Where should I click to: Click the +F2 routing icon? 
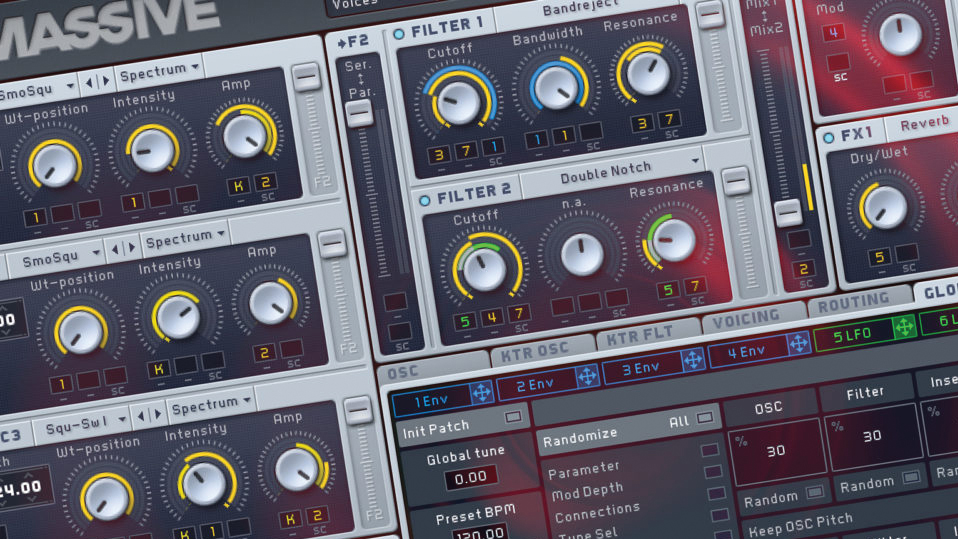click(x=353, y=42)
